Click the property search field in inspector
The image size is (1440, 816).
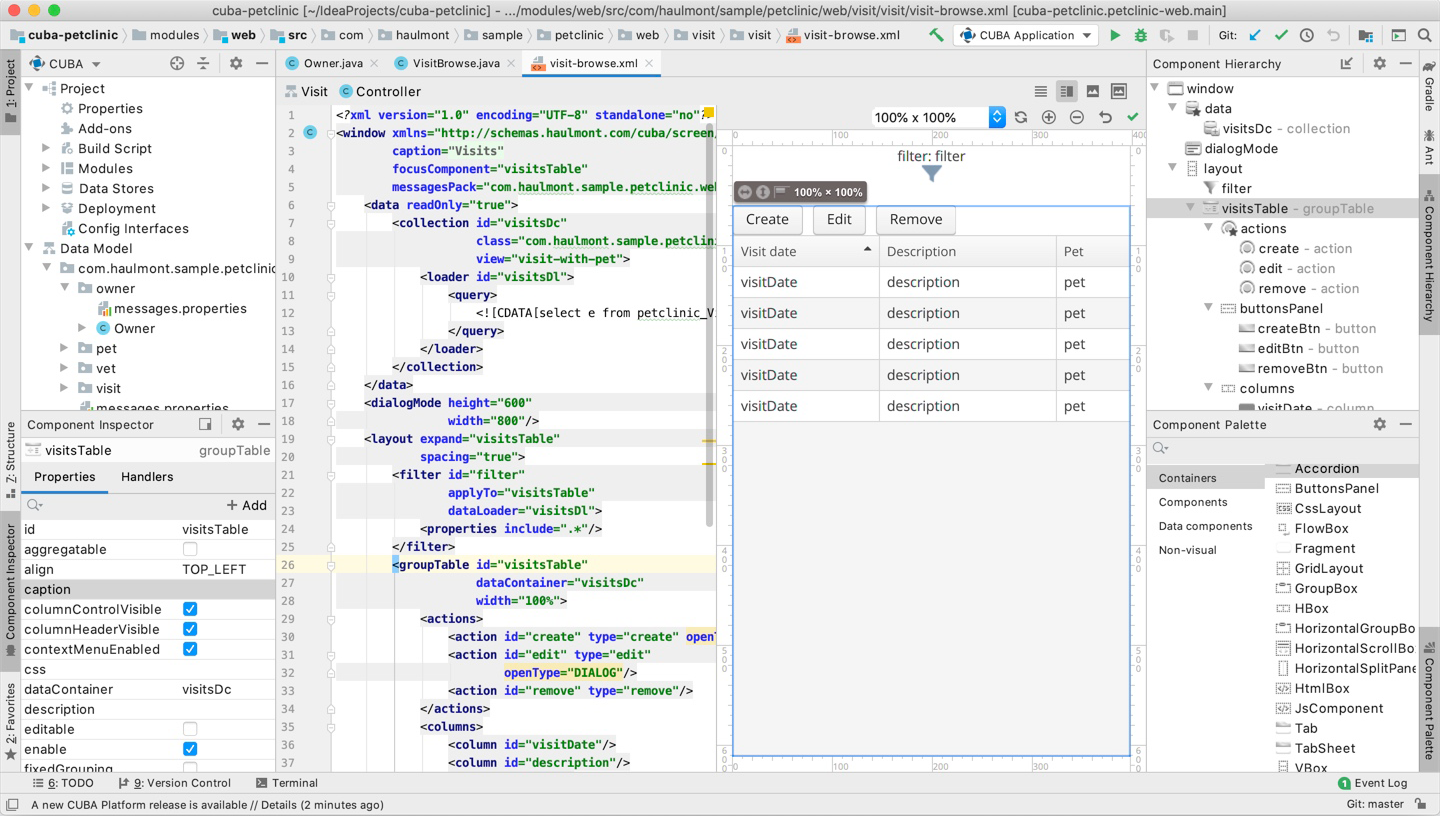coord(120,505)
